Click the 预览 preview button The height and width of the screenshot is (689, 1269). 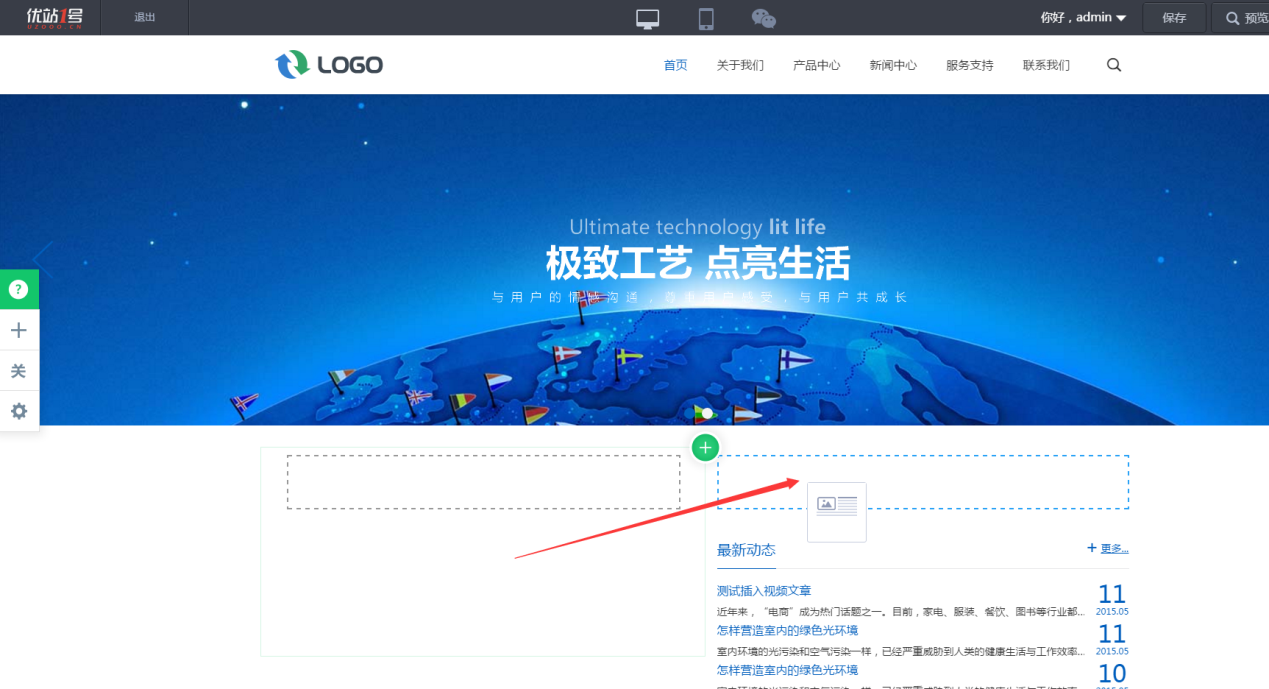tap(1243, 18)
